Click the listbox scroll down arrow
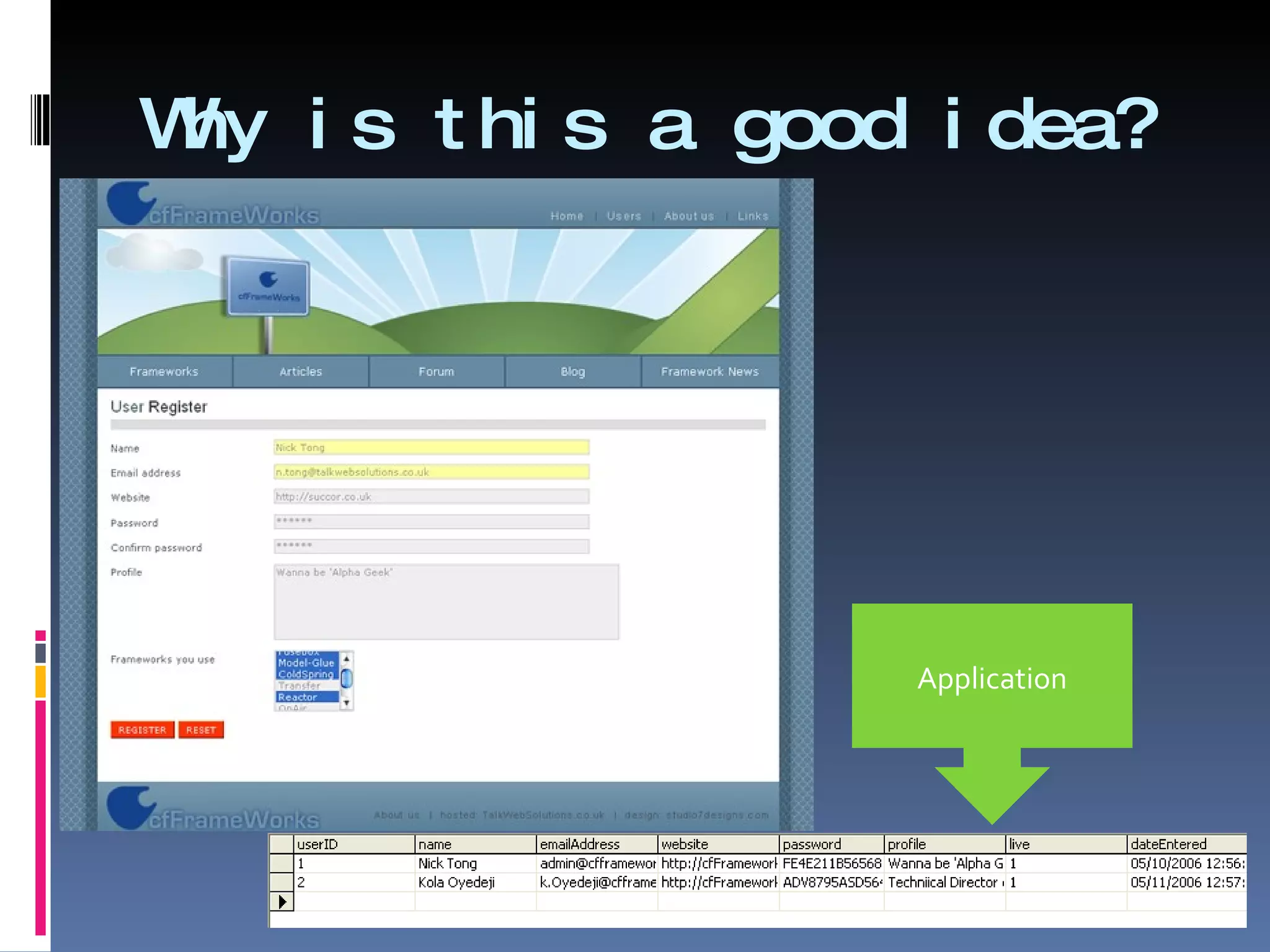The image size is (1270, 952). tap(347, 703)
